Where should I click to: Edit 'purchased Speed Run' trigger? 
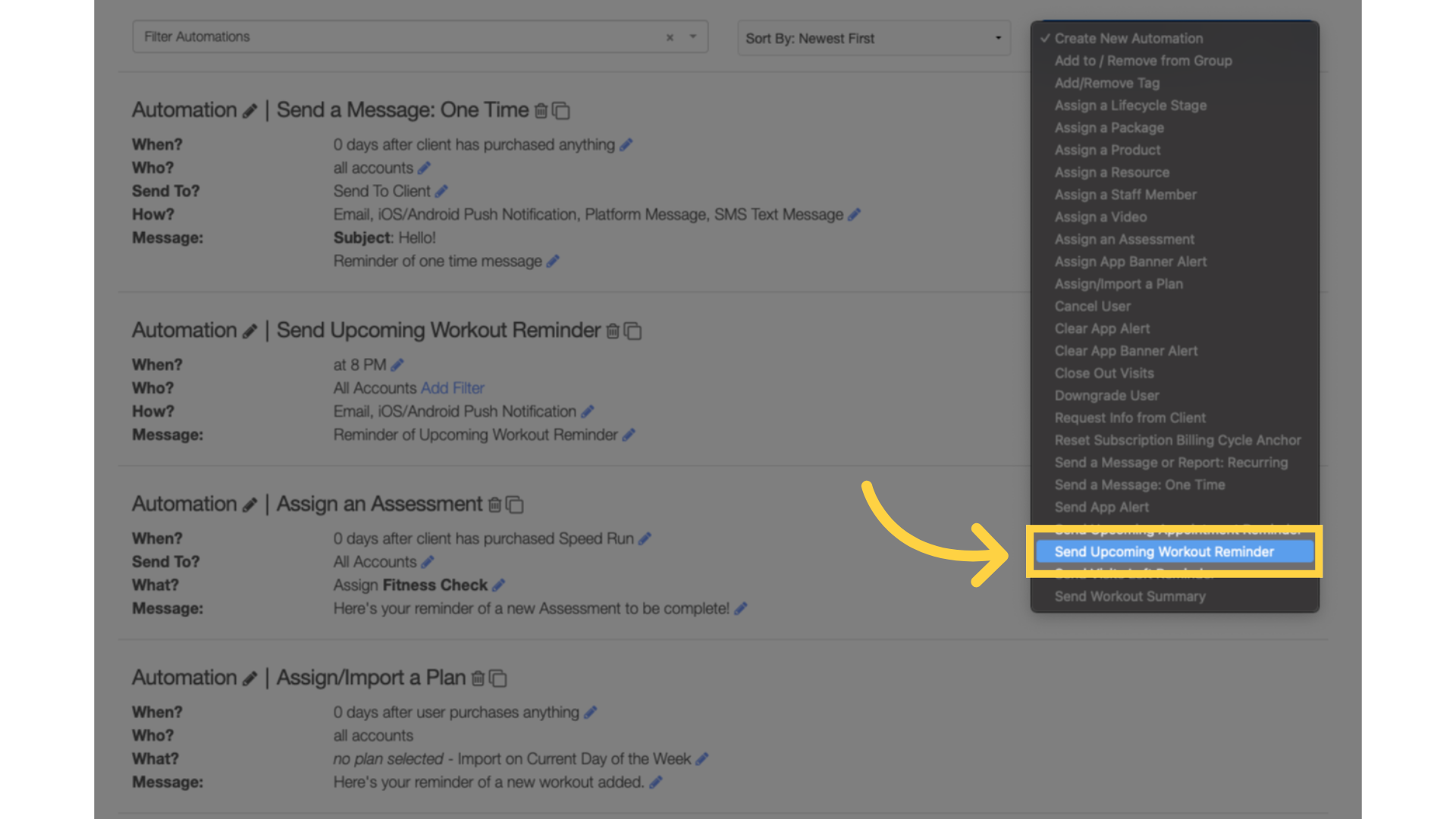tap(645, 539)
